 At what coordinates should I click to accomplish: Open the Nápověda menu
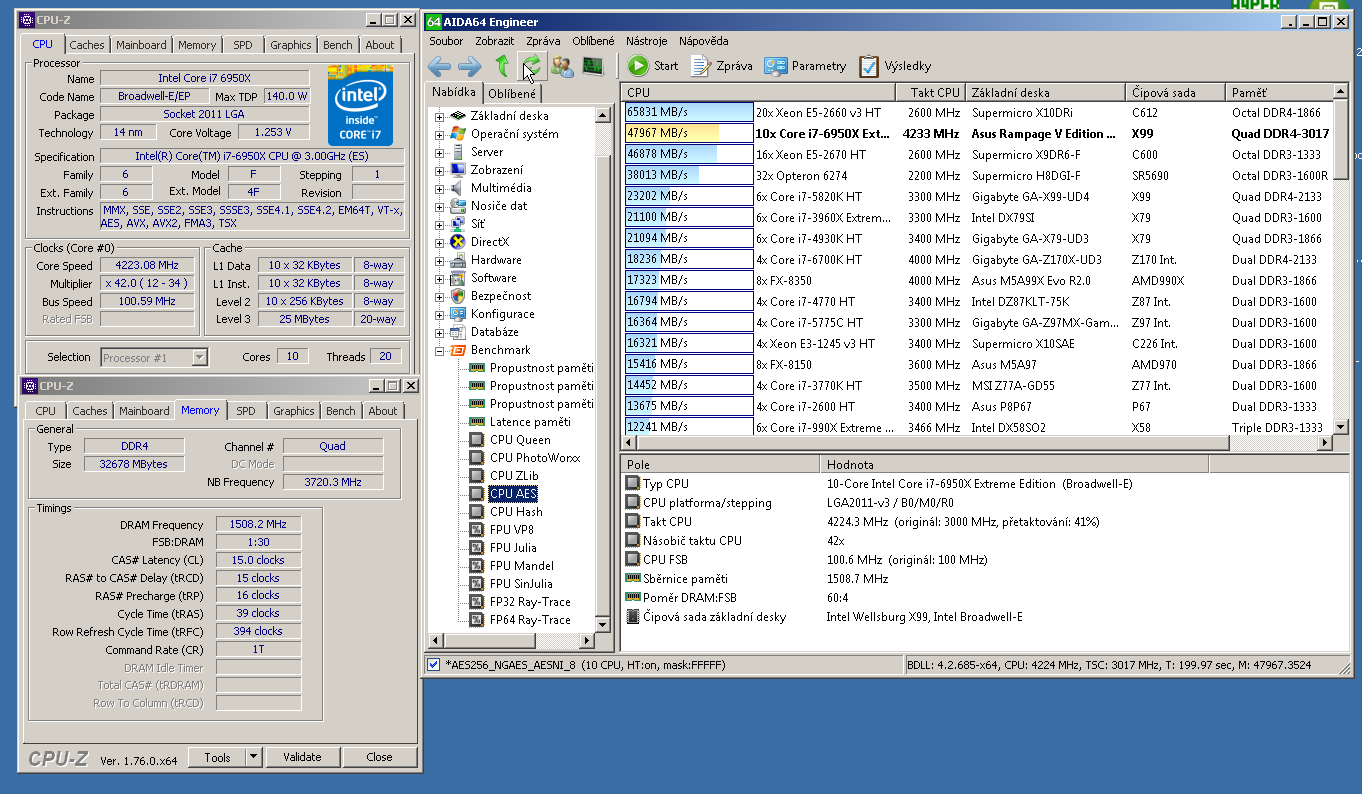pyautogui.click(x=703, y=41)
